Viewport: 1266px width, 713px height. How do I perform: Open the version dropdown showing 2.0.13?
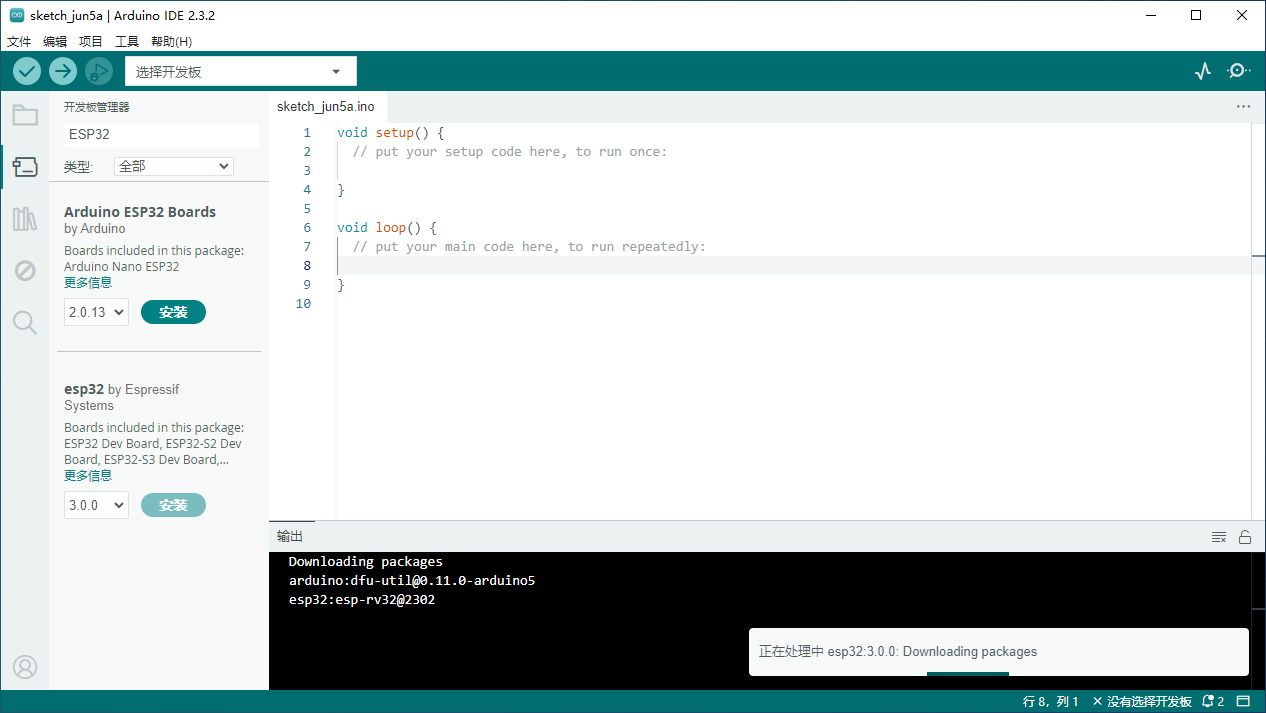click(x=97, y=312)
